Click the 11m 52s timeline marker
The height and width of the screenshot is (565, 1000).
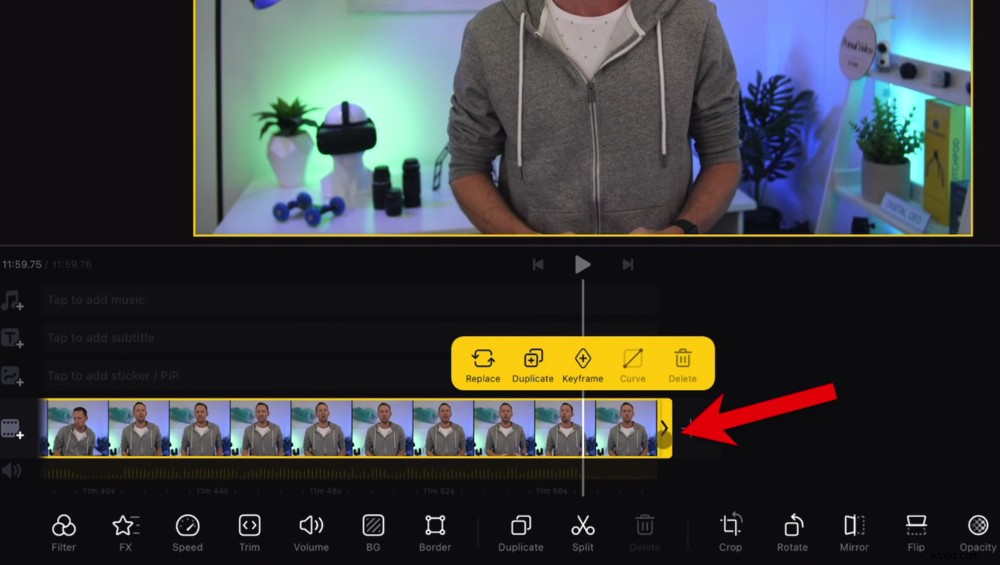tap(438, 491)
